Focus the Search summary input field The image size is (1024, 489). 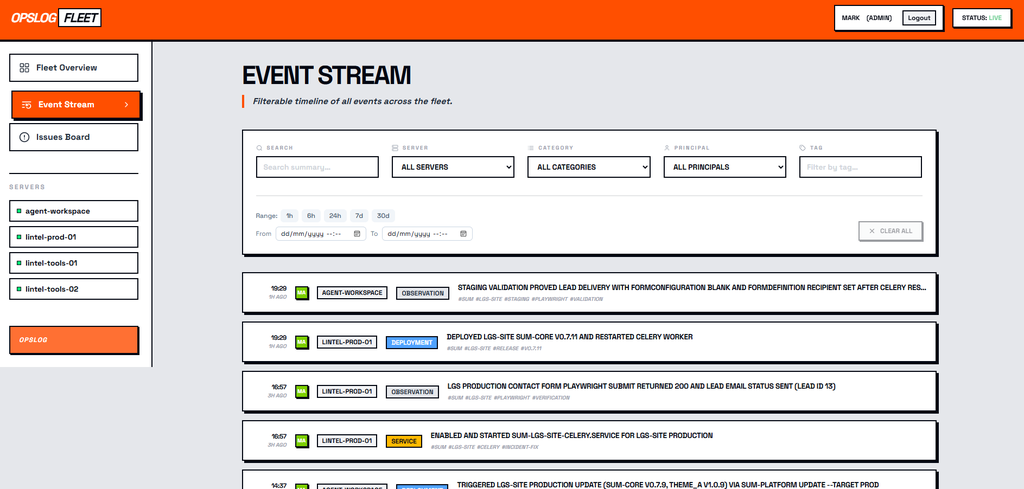pos(317,167)
